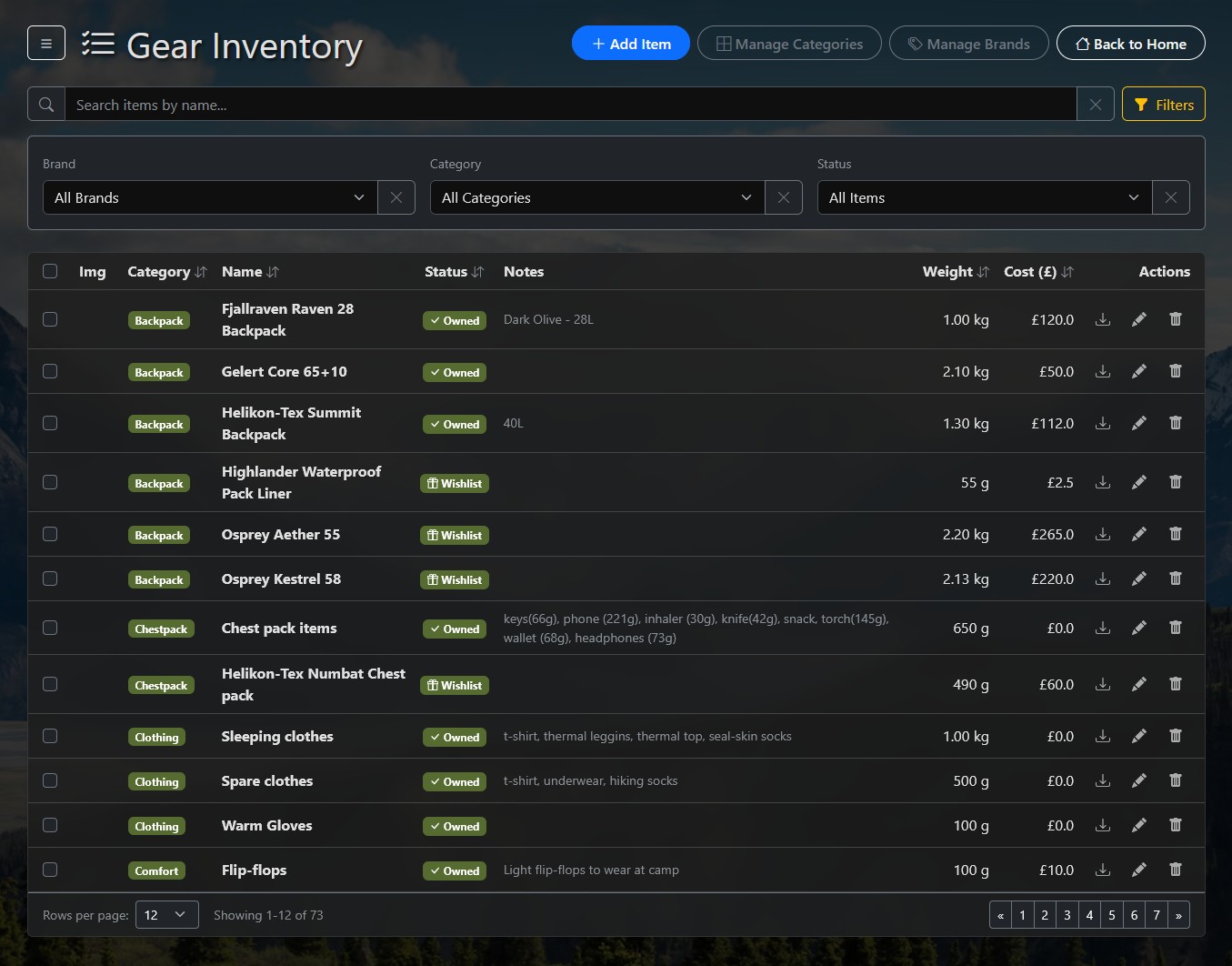Delete the Osprey Kestrel 58 entry
This screenshot has height=966, width=1232.
pos(1175,579)
